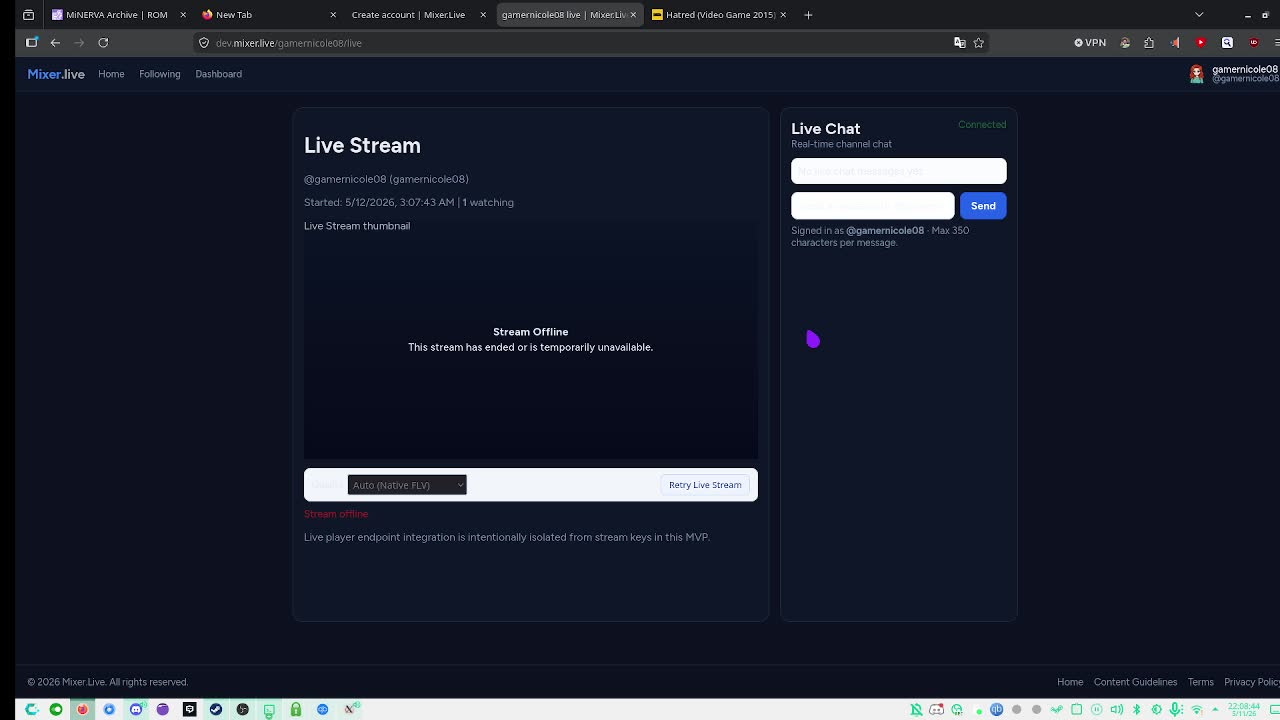Click the 1 watching viewer count
The image size is (1280, 720).
click(488, 202)
